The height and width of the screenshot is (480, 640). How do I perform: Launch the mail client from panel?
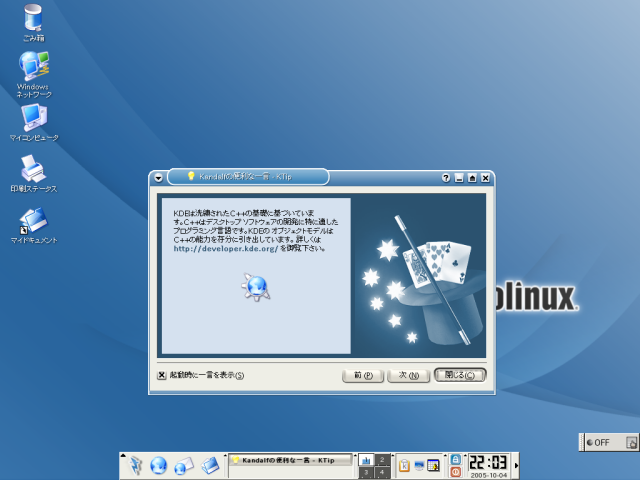183,466
